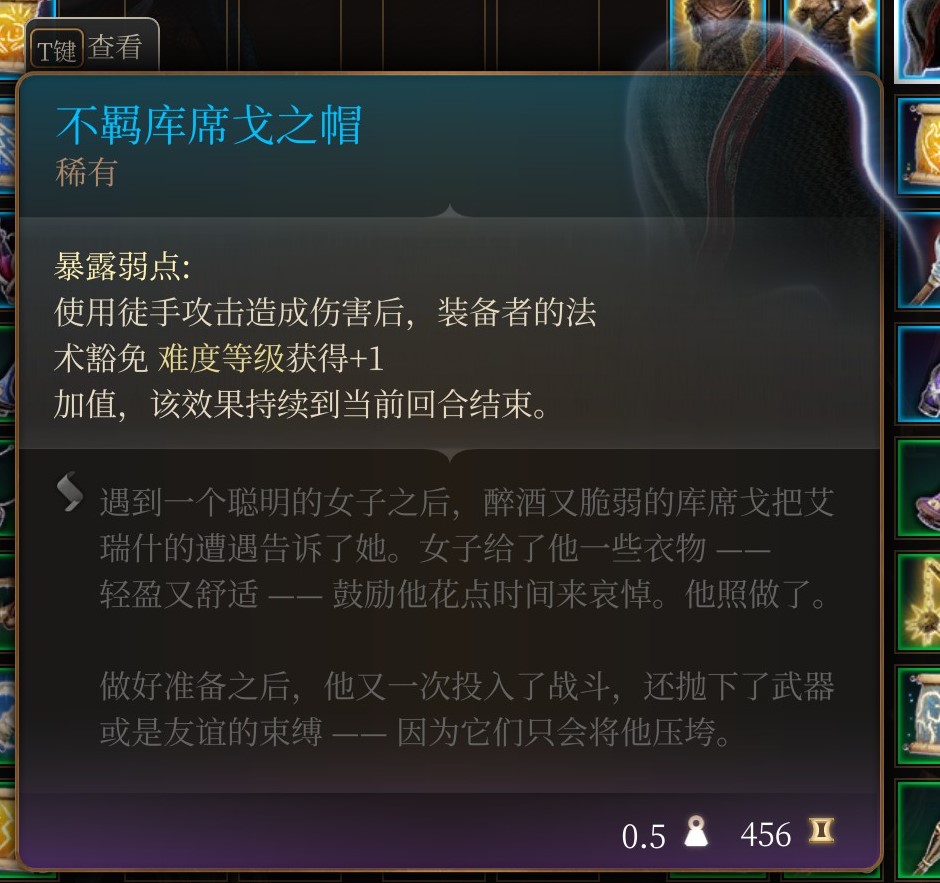This screenshot has width=940, height=883.
Task: Select the golden spell scroll item
Action: point(919,147)
